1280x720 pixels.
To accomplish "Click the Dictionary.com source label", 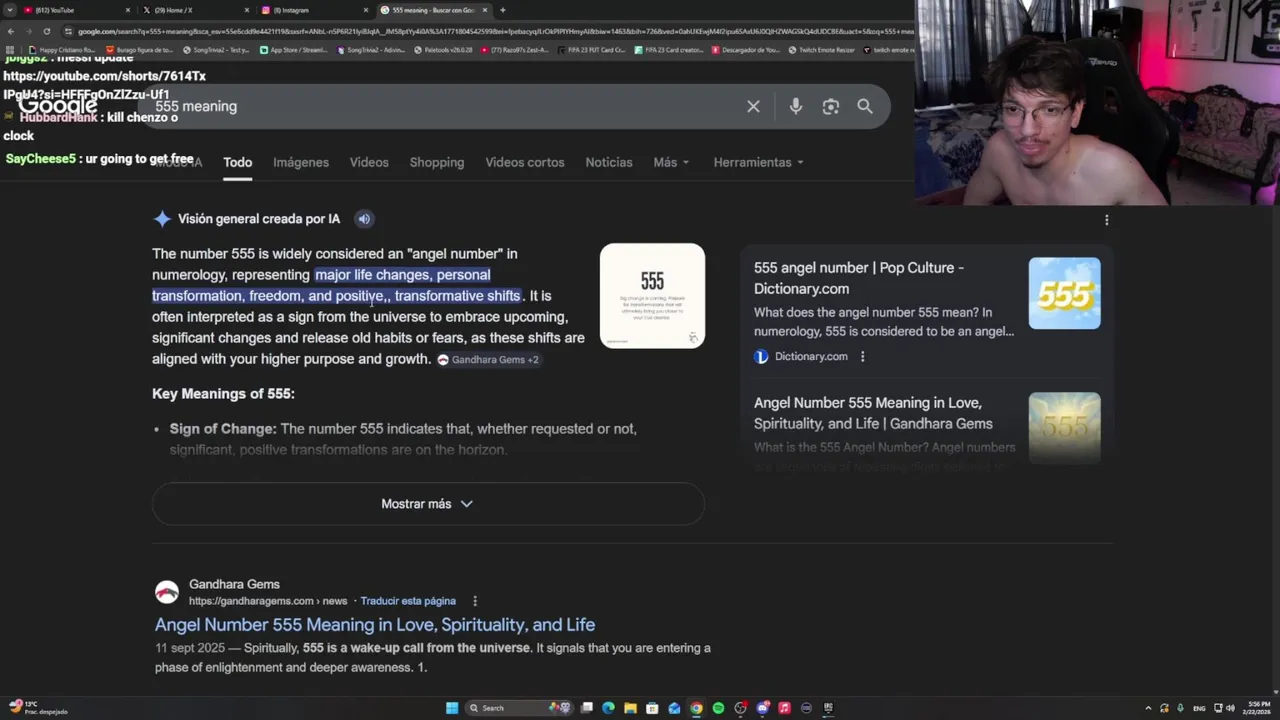I will [x=811, y=356].
